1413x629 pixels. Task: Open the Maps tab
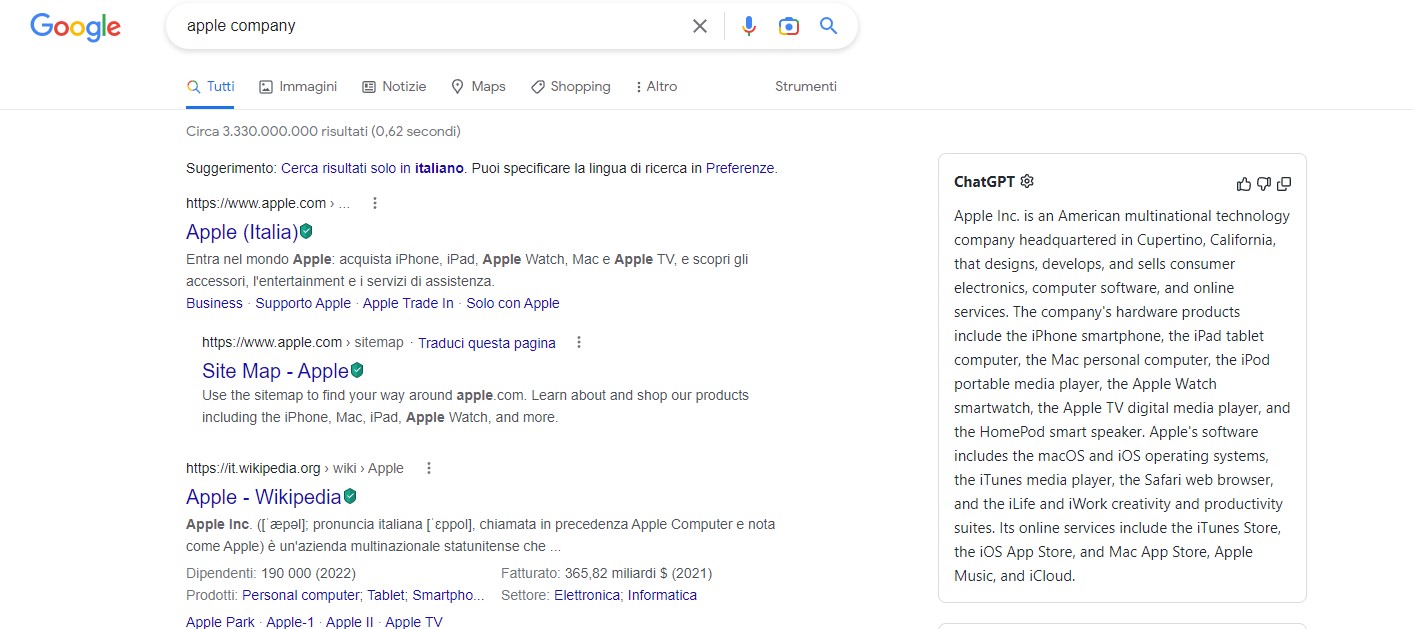pyautogui.click(x=478, y=87)
